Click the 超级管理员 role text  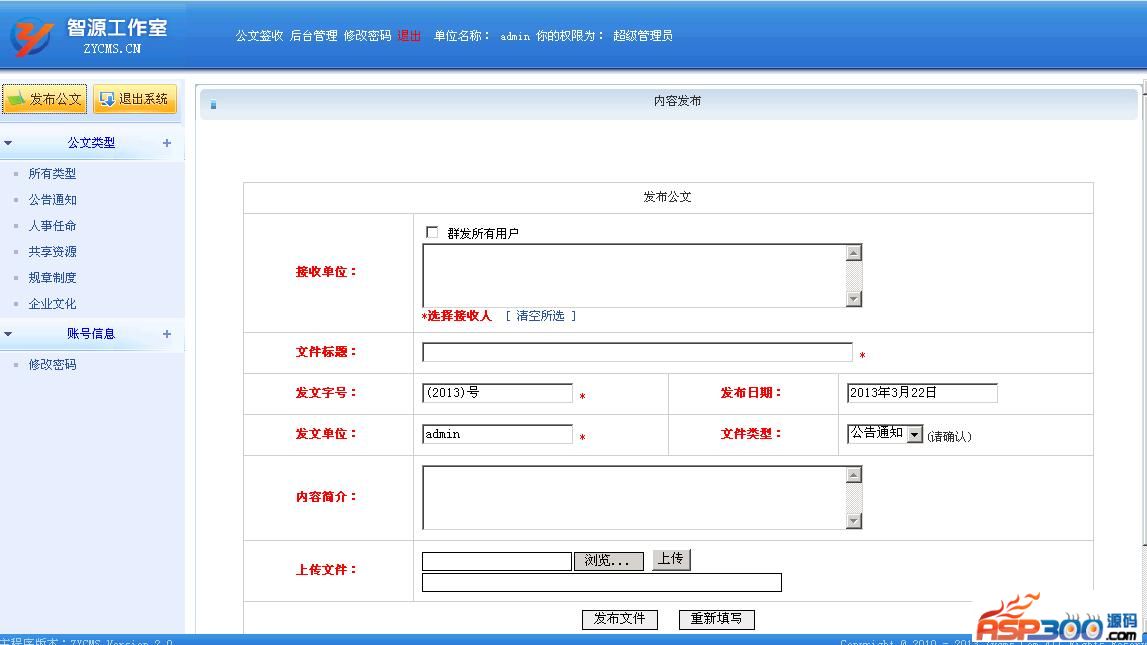click(x=643, y=36)
